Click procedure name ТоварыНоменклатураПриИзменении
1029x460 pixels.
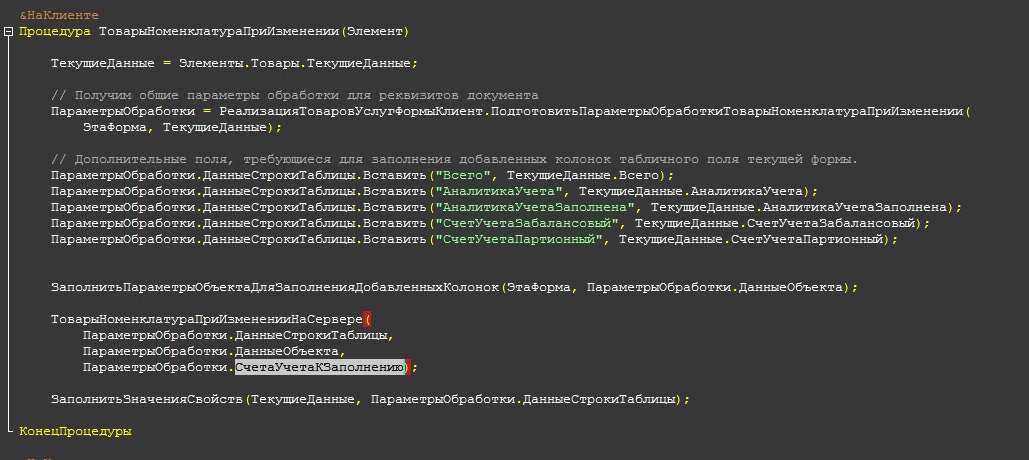pos(219,31)
